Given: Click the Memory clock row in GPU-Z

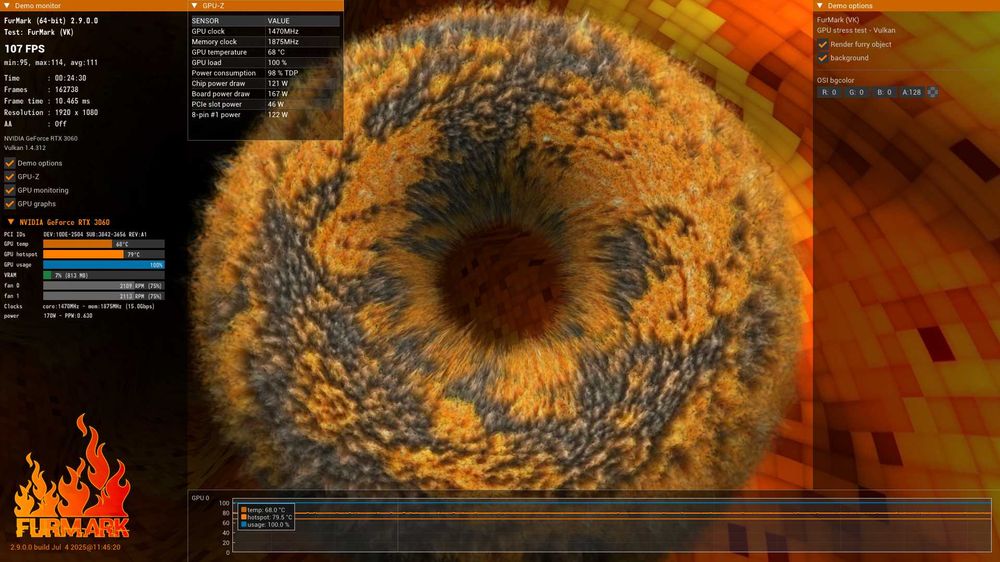Looking at the screenshot, I should 265,41.
